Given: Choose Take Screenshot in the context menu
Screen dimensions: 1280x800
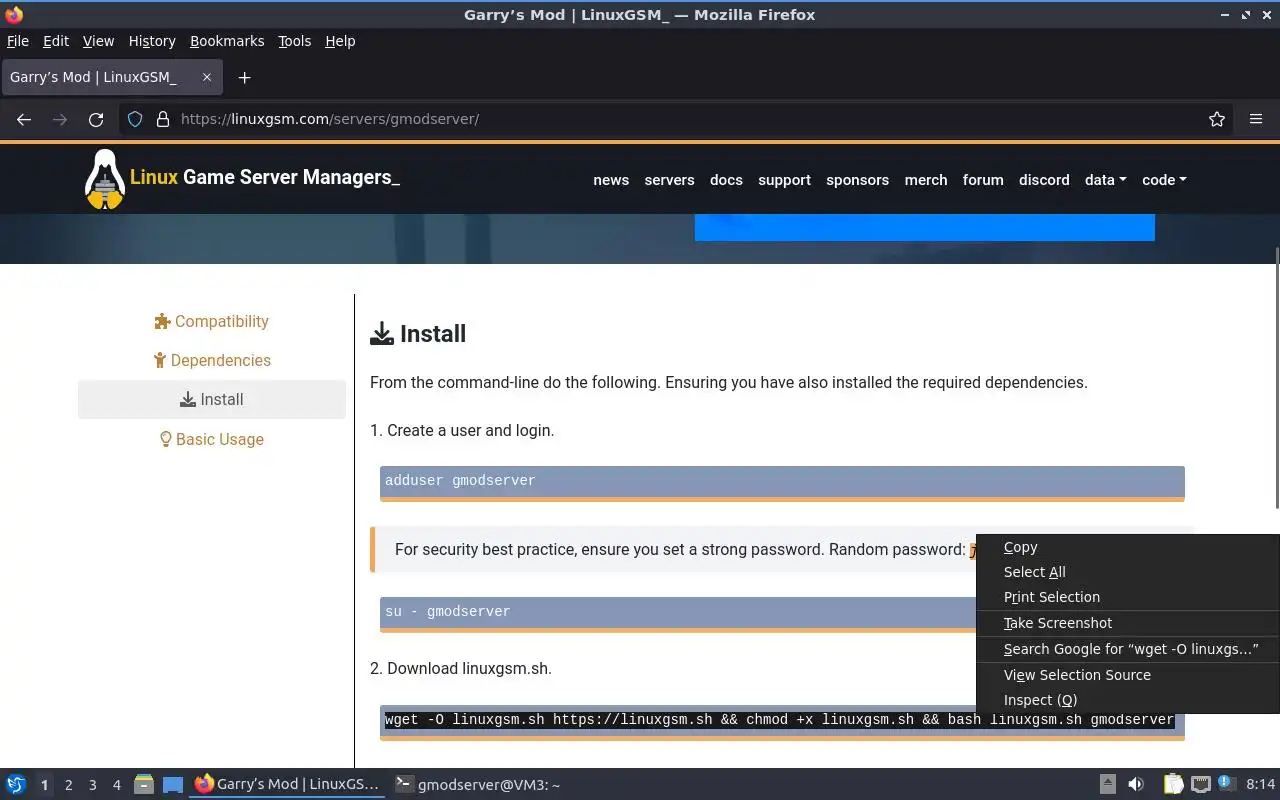Looking at the screenshot, I should tap(1127, 623).
